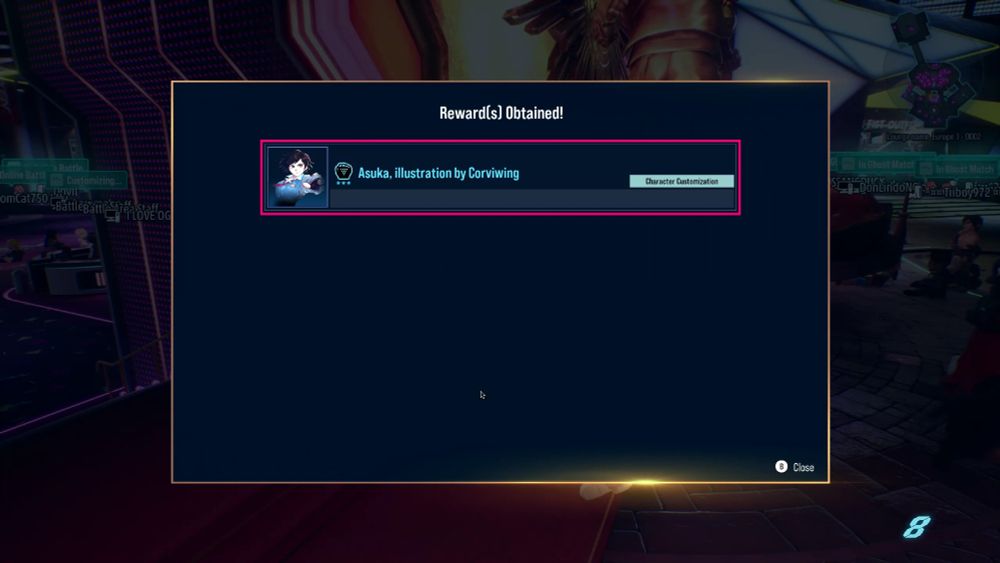The width and height of the screenshot is (1000, 563).
Task: Select the "Asuka, illustration by Corviwing" reward text
Action: 438,173
